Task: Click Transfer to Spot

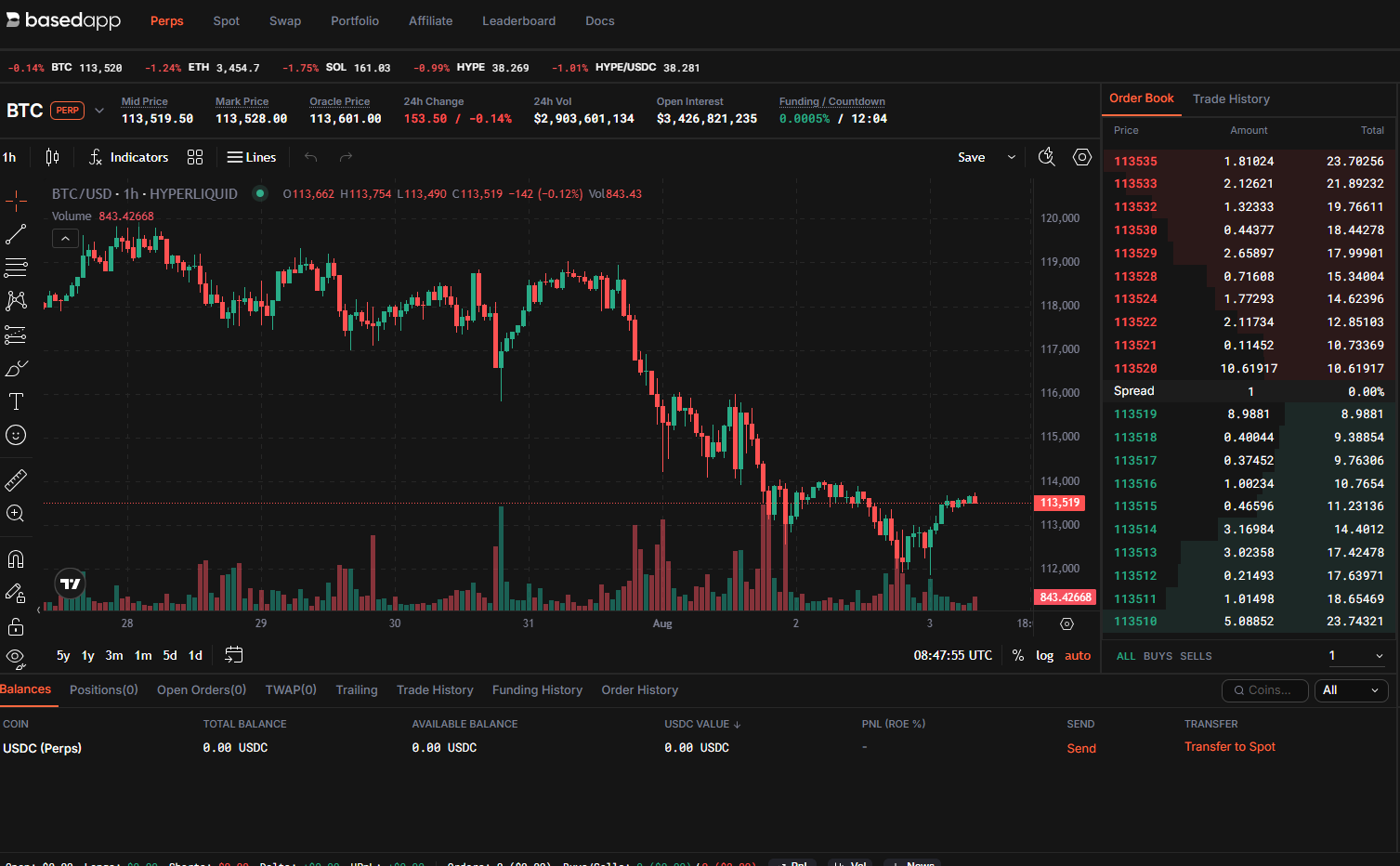Action: coord(1230,746)
